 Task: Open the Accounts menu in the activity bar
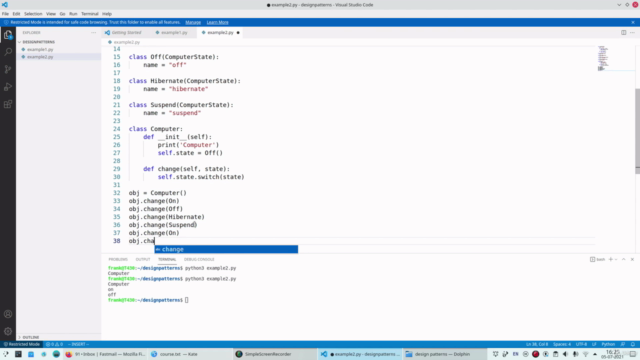(x=8, y=314)
